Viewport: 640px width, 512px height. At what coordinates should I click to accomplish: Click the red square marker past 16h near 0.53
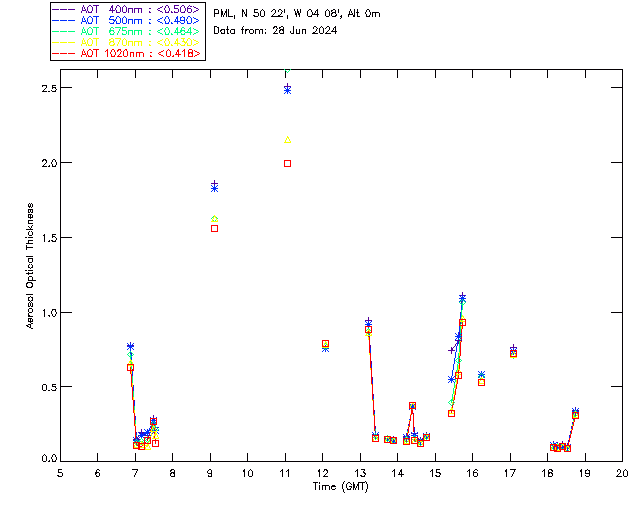481,383
